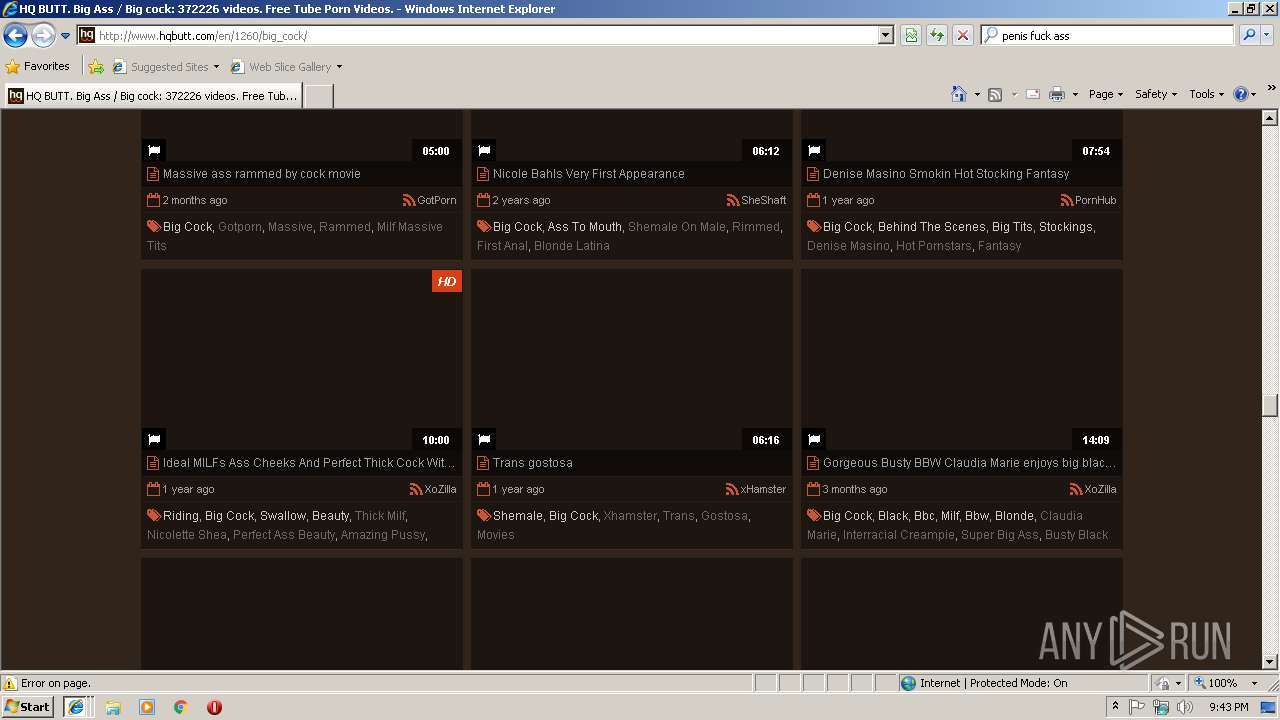Screen dimensions: 1280x720
Task: Click the volume speaker tray icon
Action: 1185,707
